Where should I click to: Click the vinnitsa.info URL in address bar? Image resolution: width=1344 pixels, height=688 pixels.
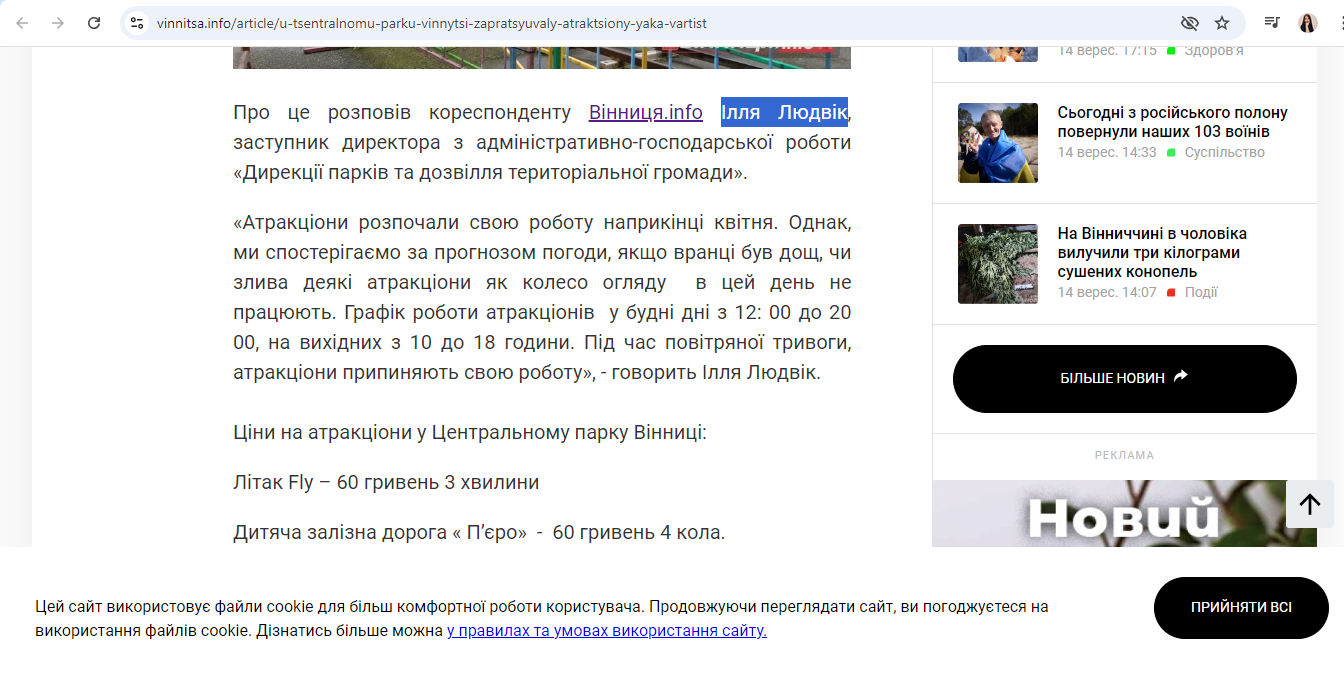(430, 23)
